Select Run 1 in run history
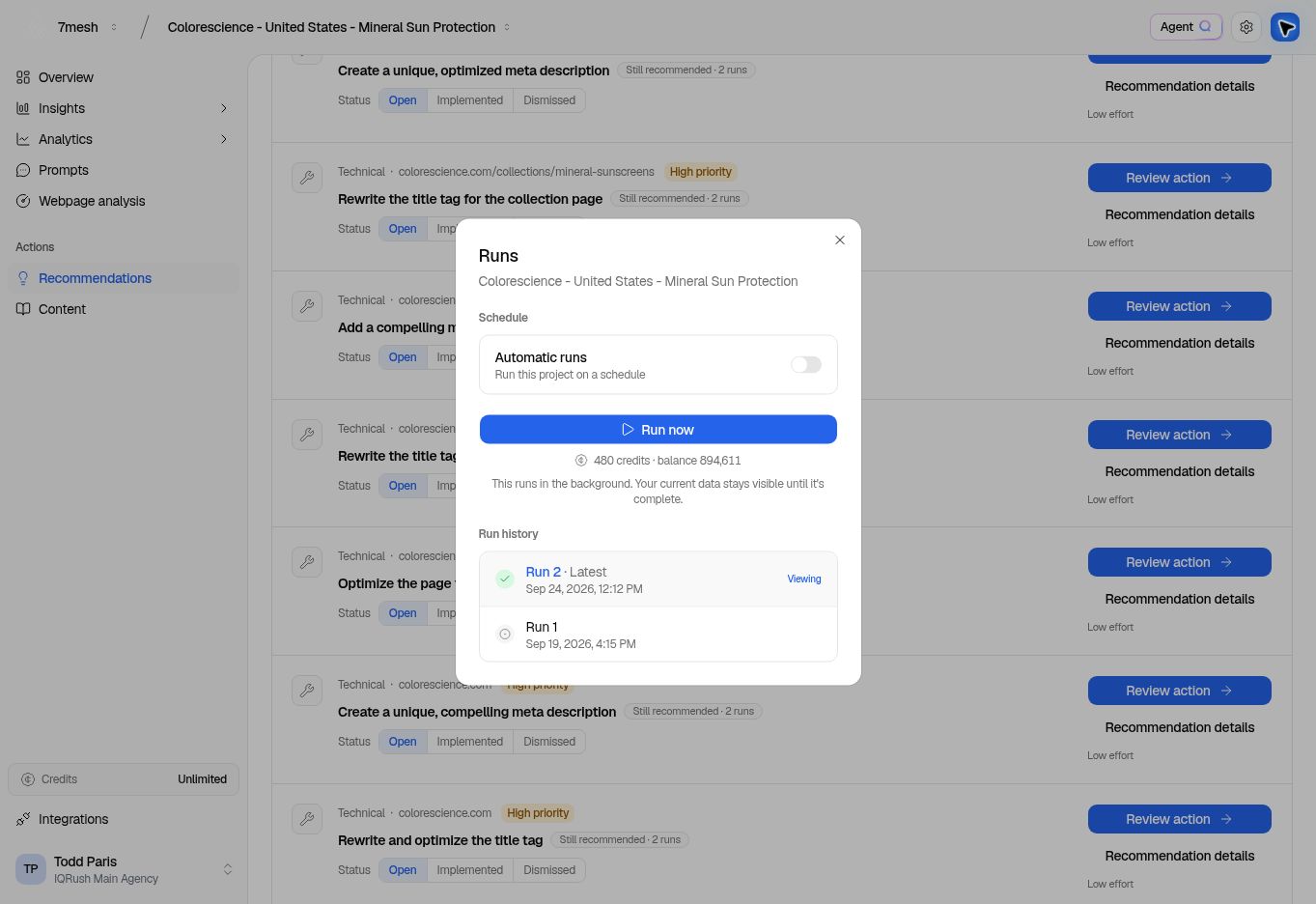 pyautogui.click(x=658, y=635)
